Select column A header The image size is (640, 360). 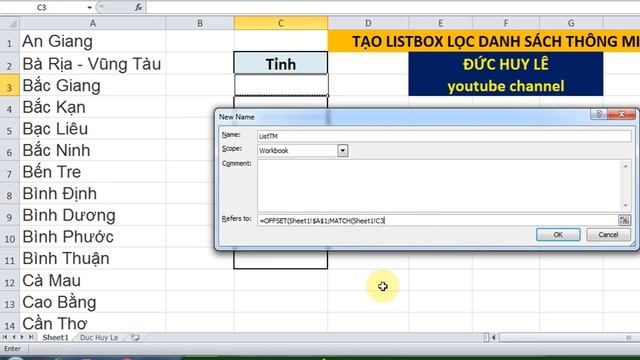pyautogui.click(x=93, y=23)
